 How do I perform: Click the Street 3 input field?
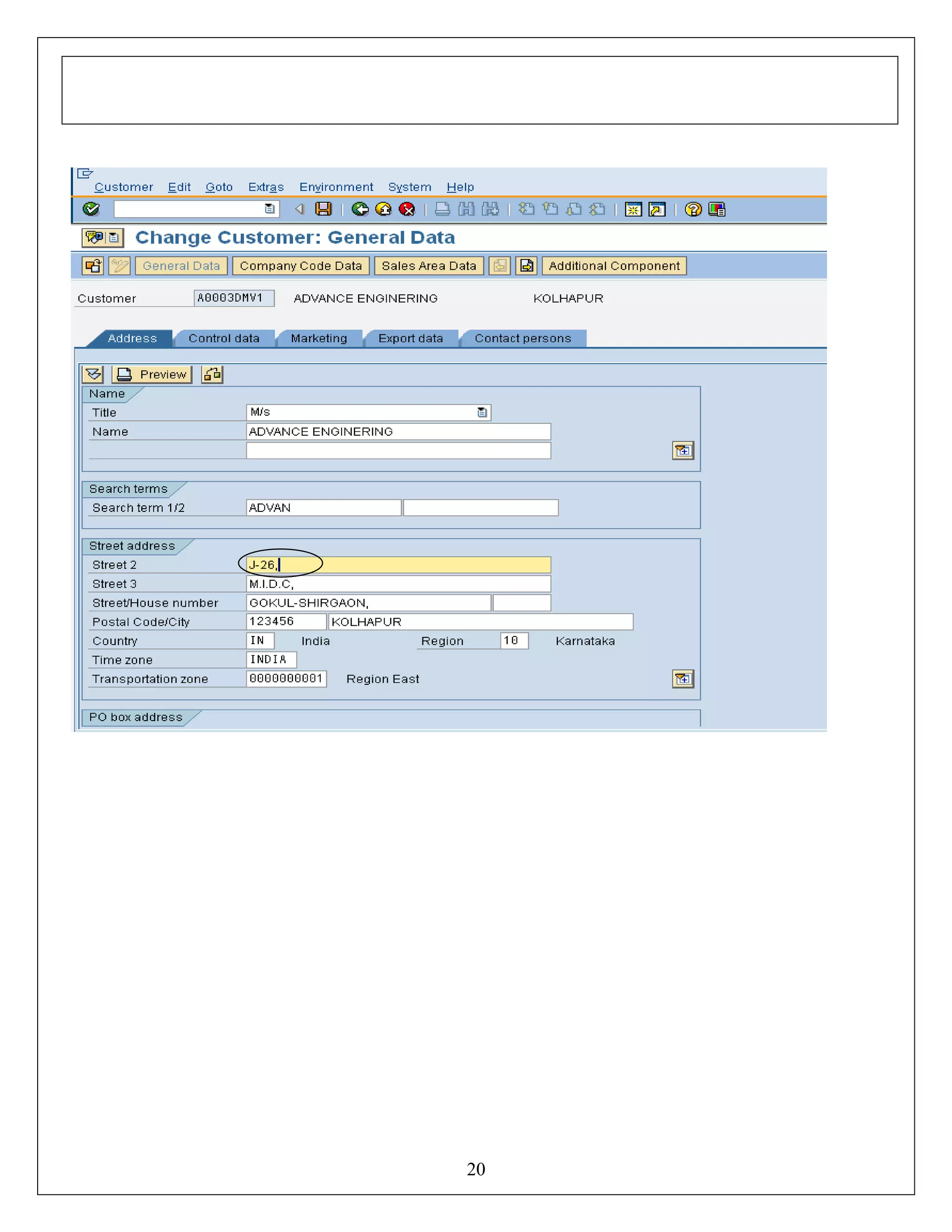coord(398,584)
